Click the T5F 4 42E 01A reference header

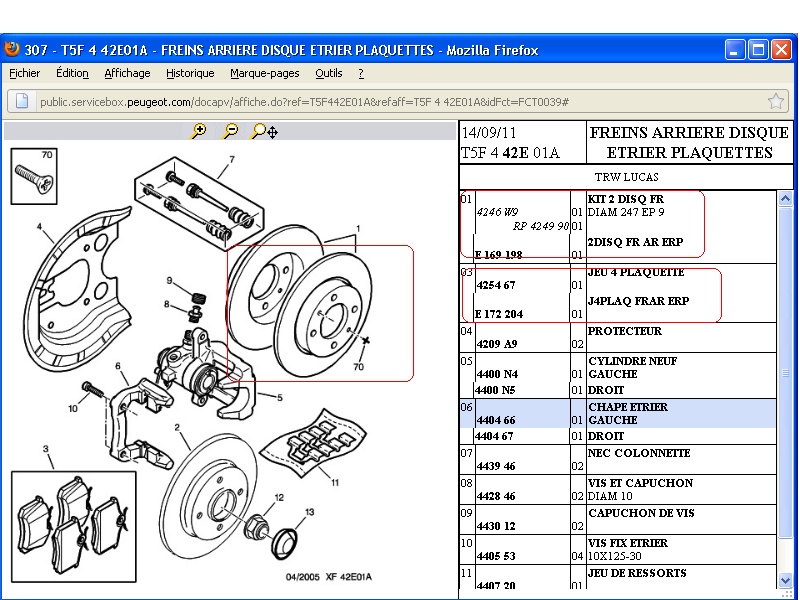tap(510, 153)
